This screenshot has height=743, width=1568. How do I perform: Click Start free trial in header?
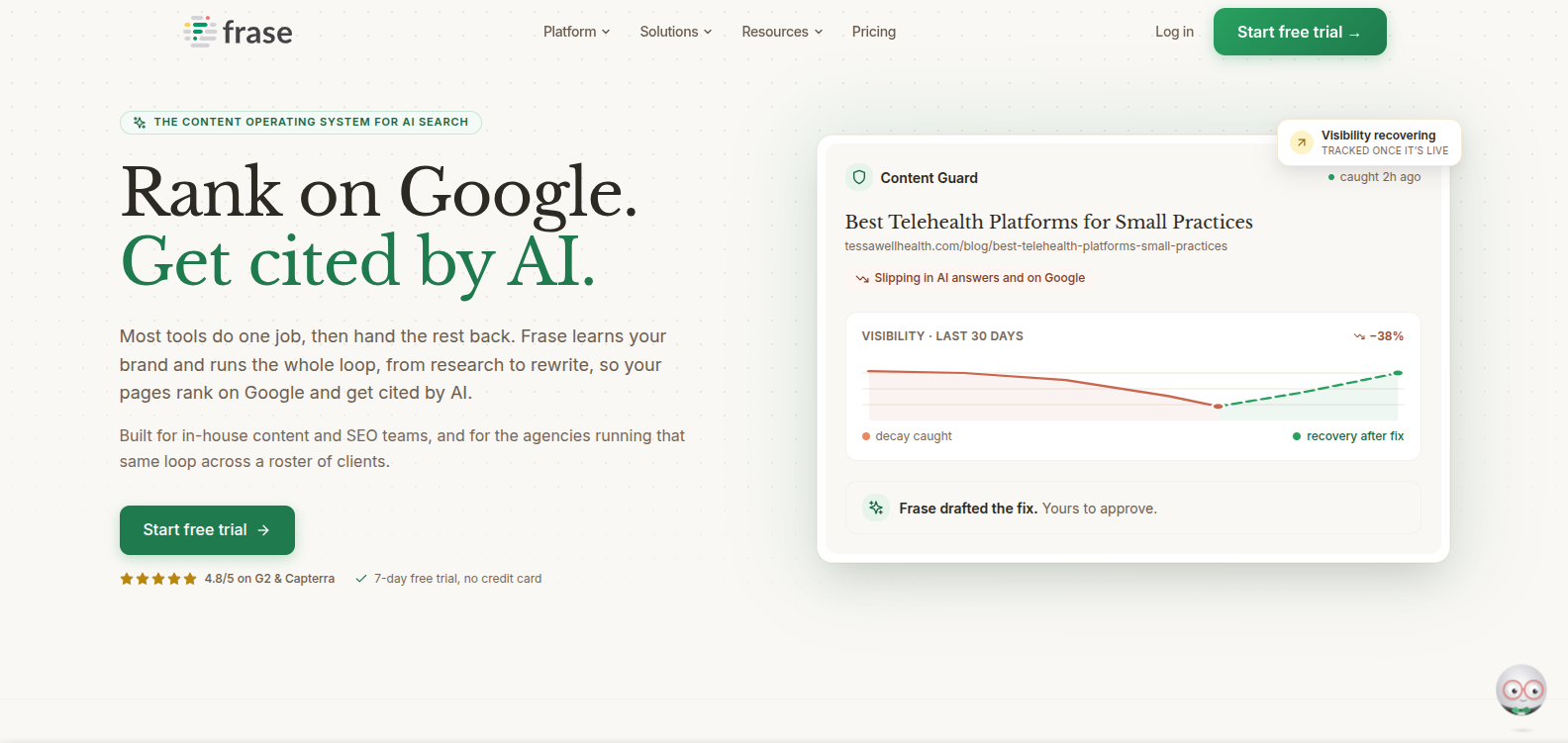point(1300,32)
